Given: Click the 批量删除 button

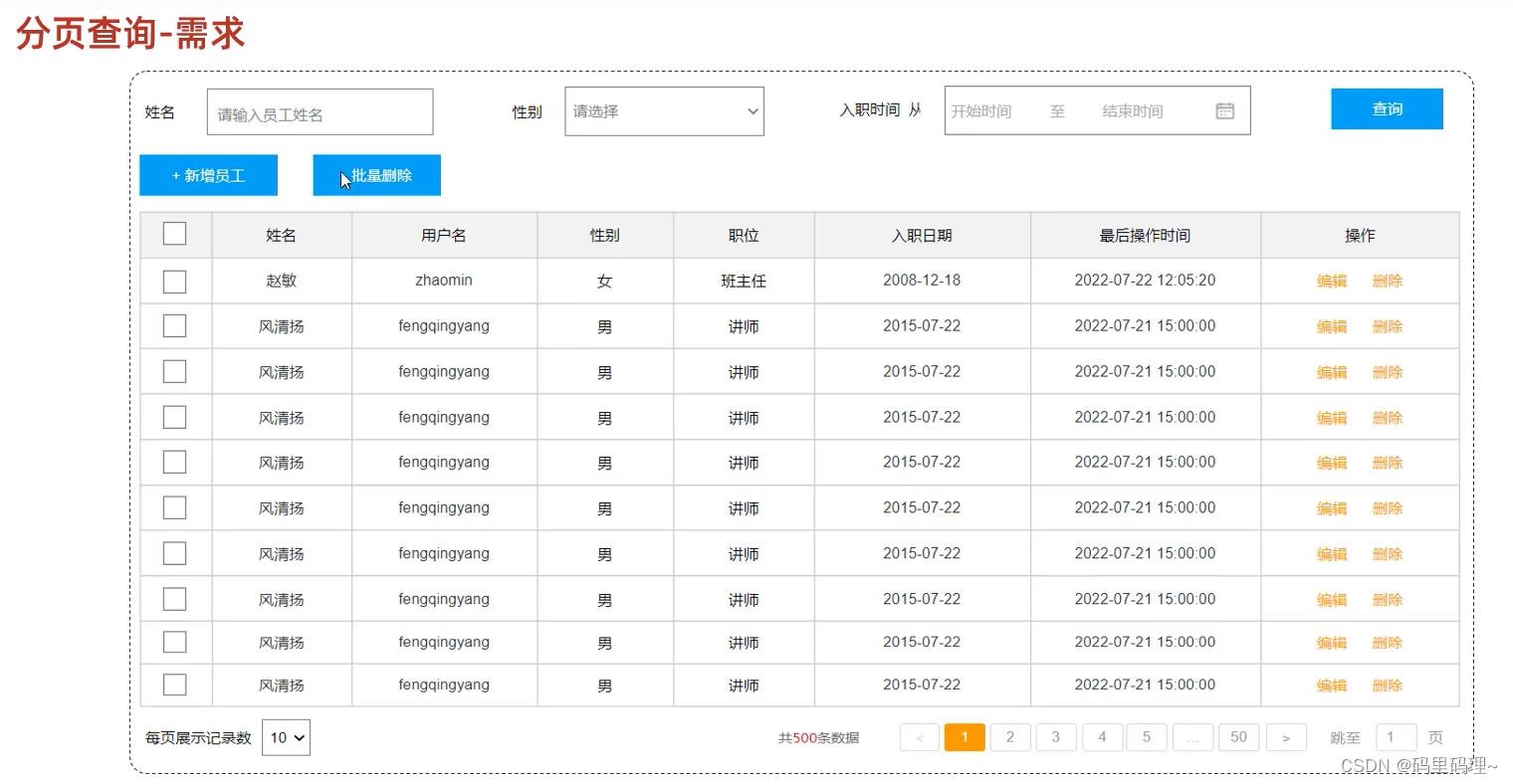Looking at the screenshot, I should point(376,175).
